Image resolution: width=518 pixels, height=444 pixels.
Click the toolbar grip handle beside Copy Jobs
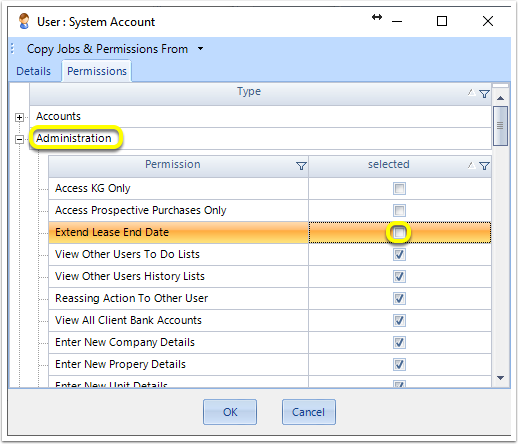[x=13, y=49]
